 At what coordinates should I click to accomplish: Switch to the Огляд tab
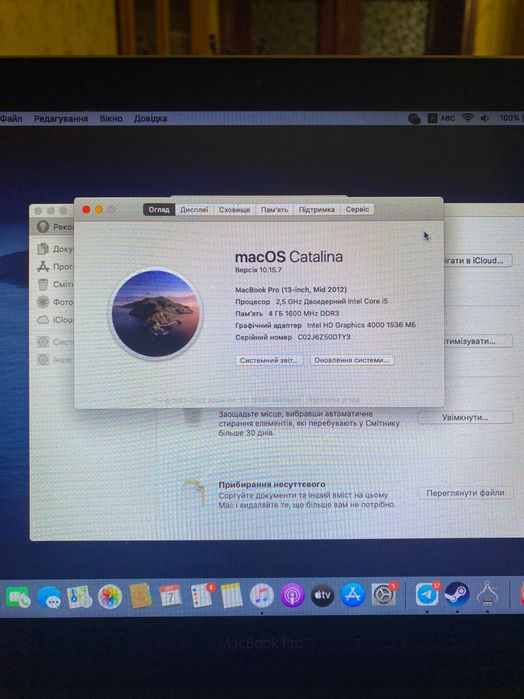pos(159,210)
